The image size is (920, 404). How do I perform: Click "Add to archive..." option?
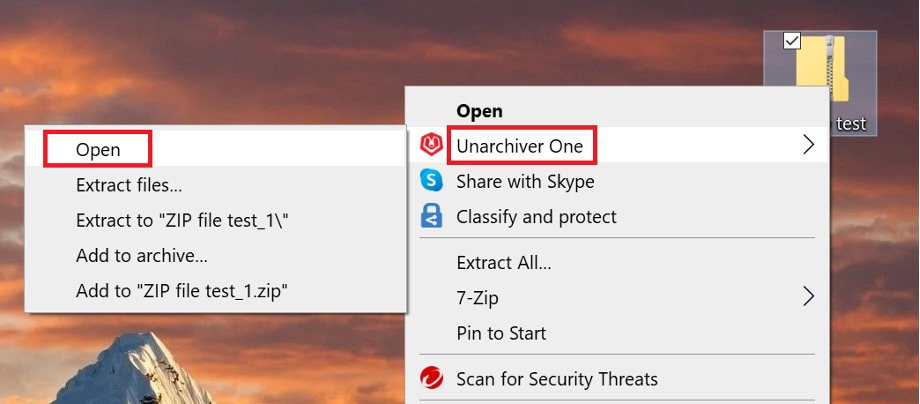pyautogui.click(x=142, y=255)
